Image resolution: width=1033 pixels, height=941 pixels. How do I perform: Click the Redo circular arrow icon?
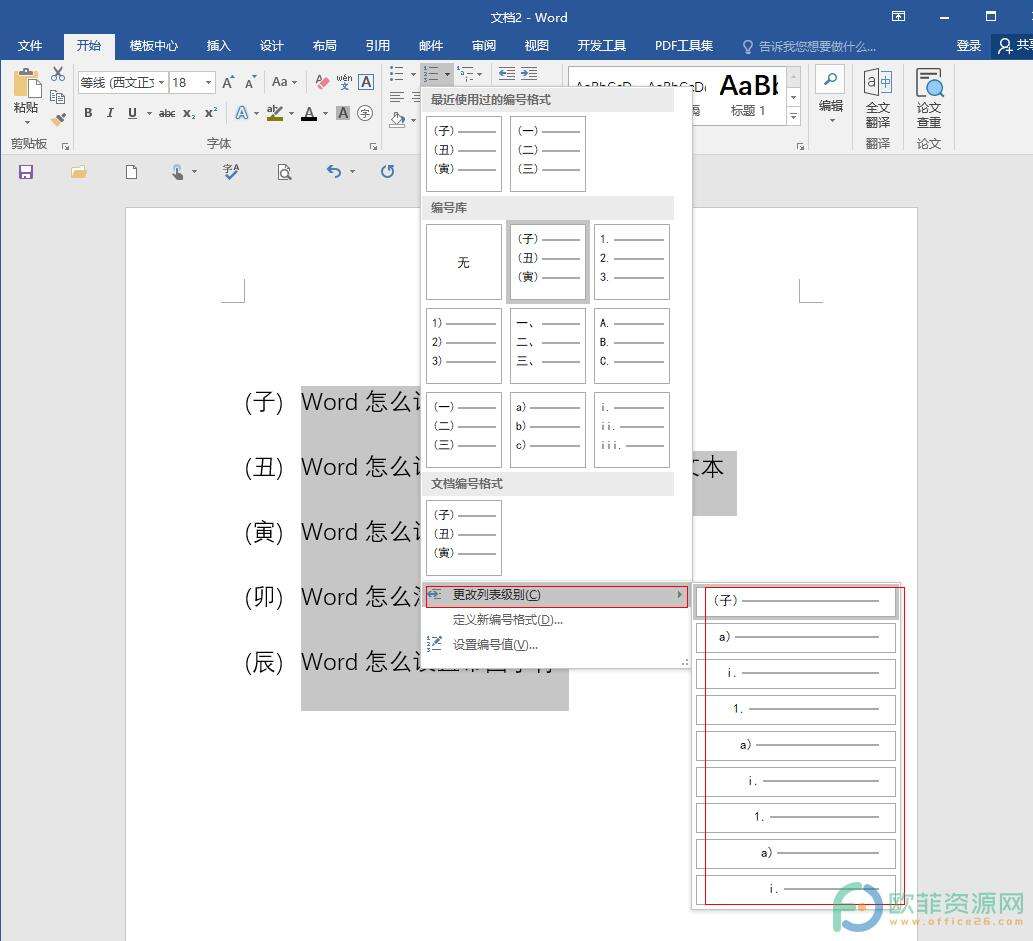click(387, 172)
